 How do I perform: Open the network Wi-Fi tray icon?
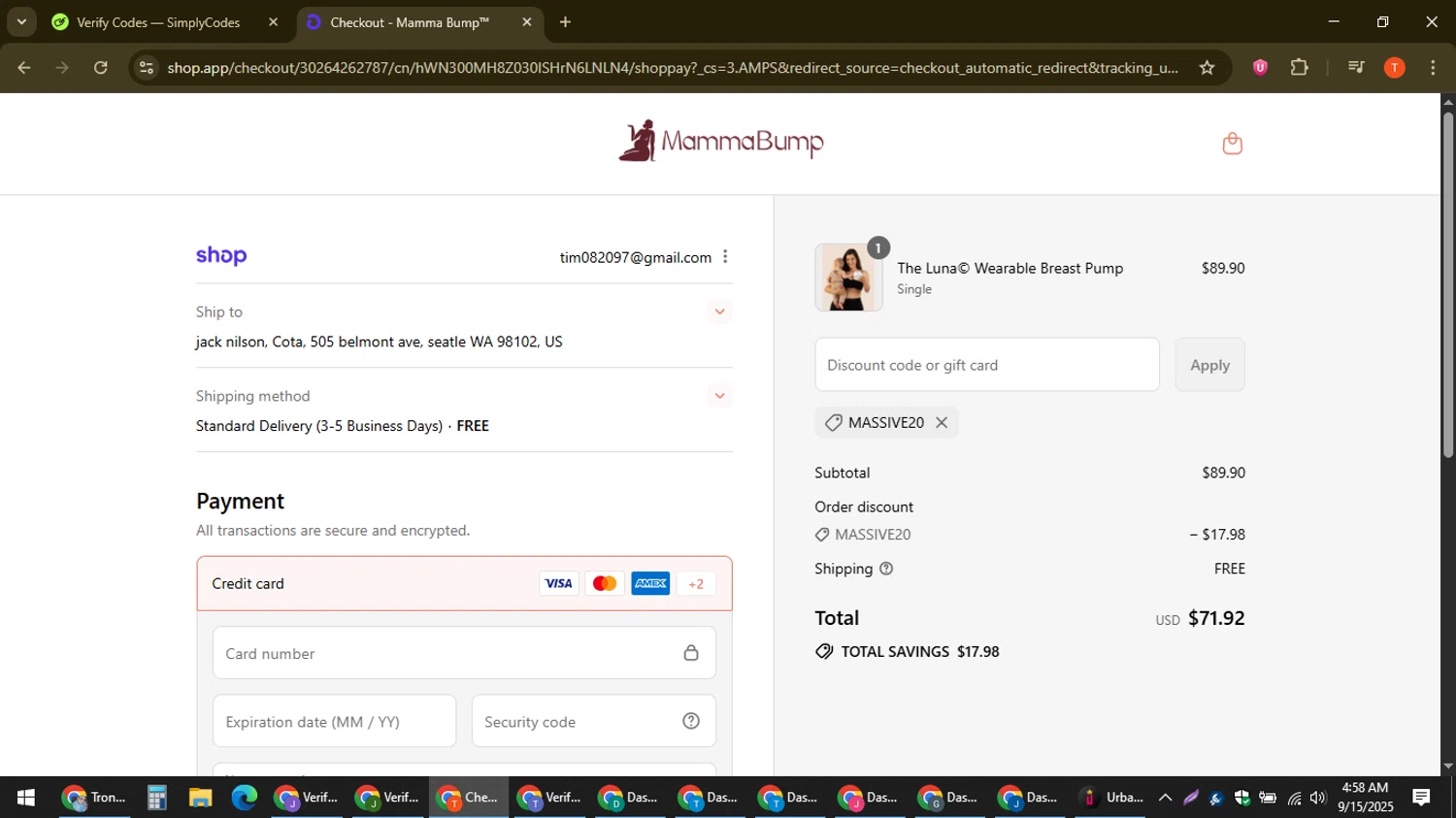coord(1294,798)
